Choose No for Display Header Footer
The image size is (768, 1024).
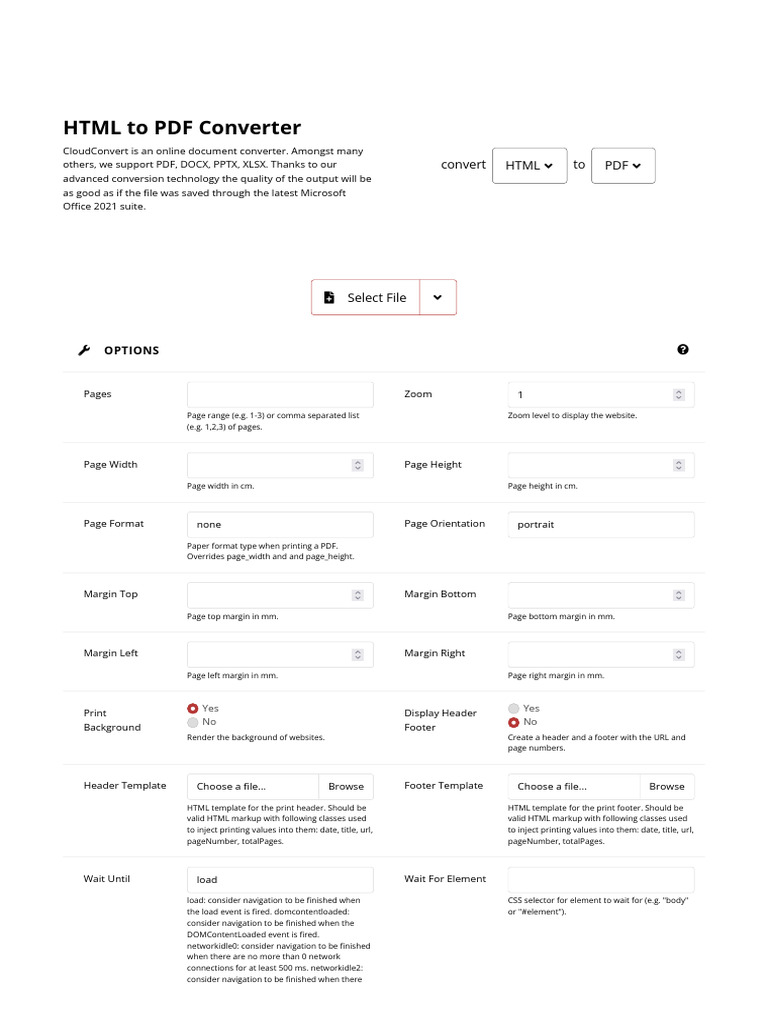click(514, 722)
